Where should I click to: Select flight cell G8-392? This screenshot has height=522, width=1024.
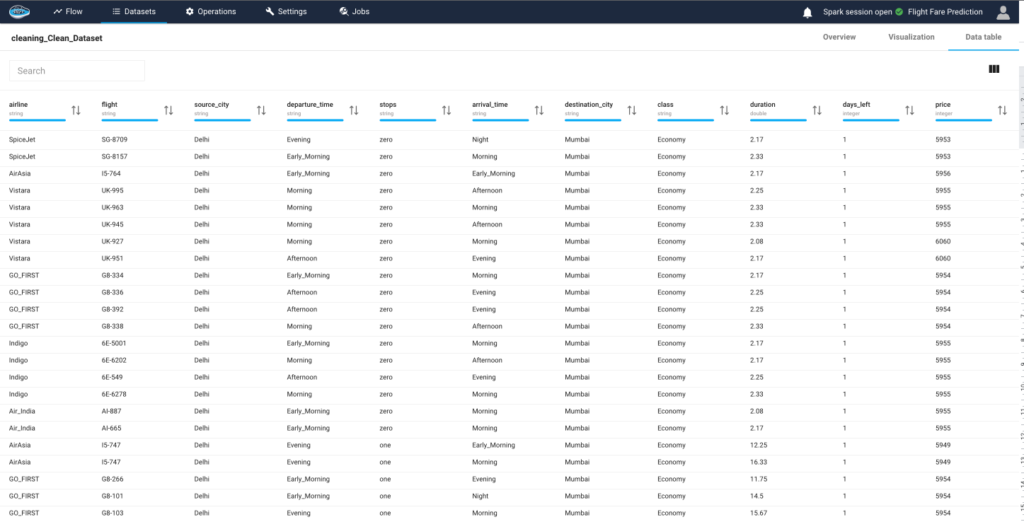click(113, 310)
